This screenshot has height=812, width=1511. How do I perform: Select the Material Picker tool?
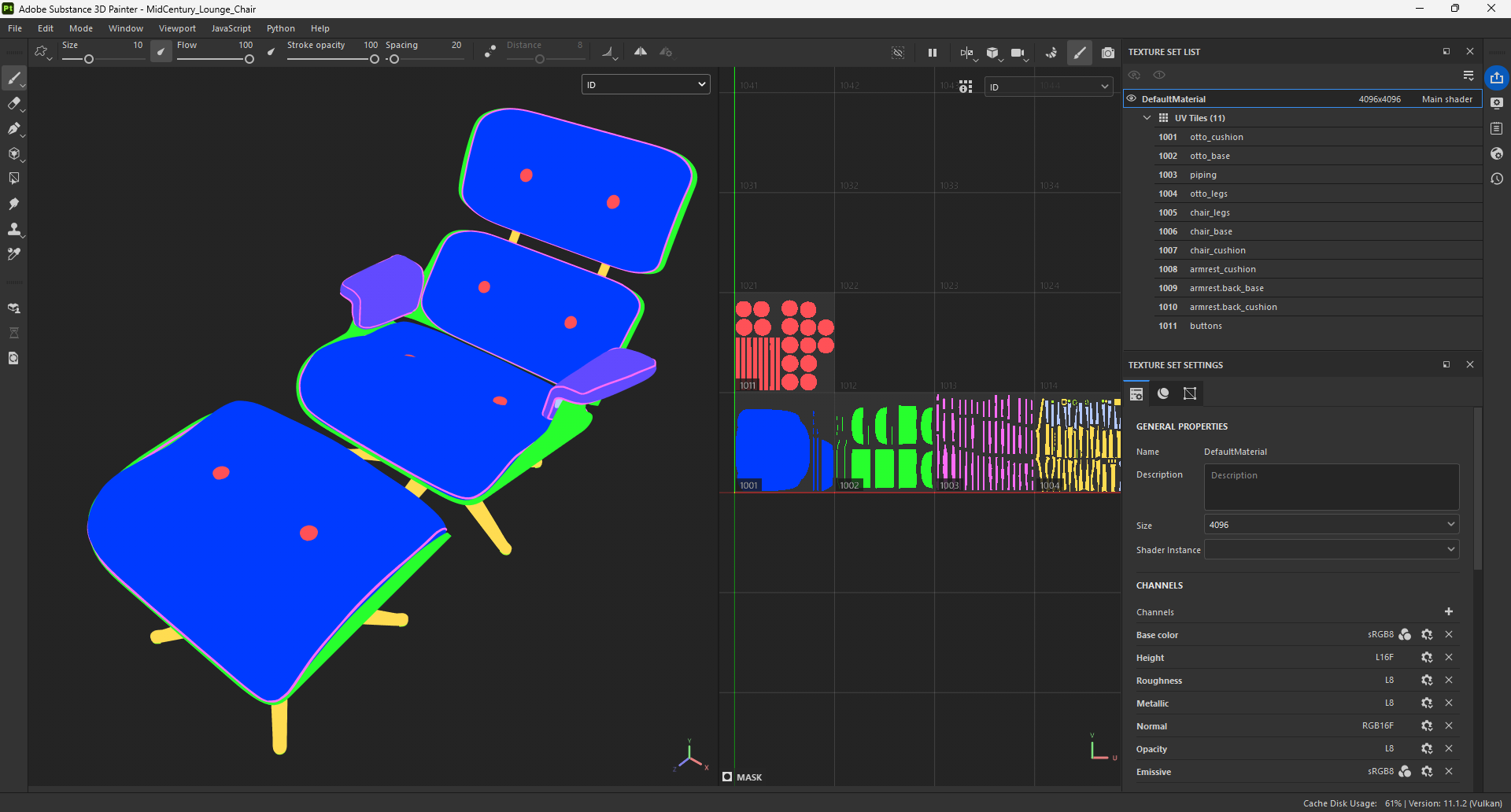(14, 254)
